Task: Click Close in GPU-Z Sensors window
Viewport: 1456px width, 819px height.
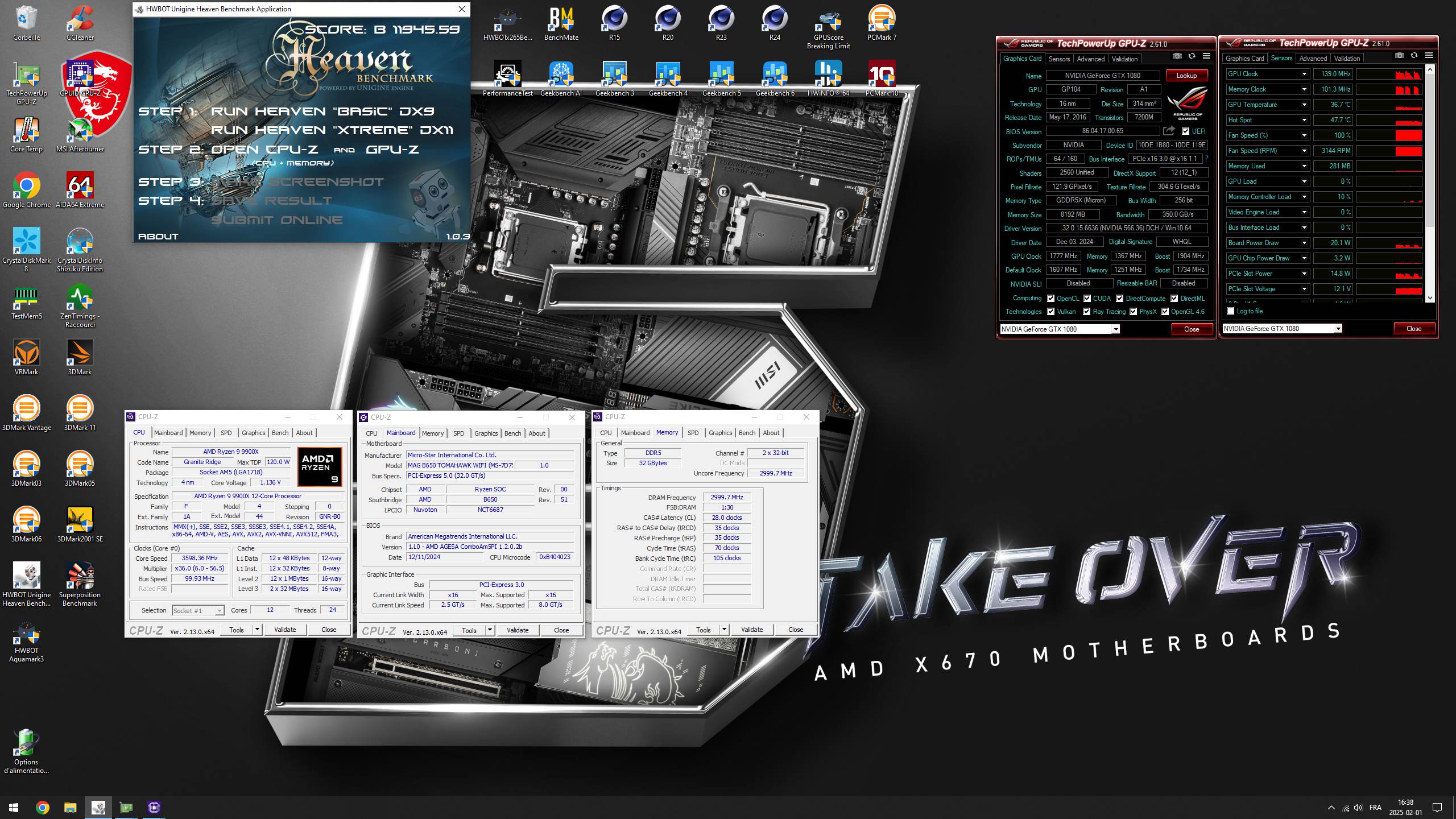Action: click(x=1414, y=329)
